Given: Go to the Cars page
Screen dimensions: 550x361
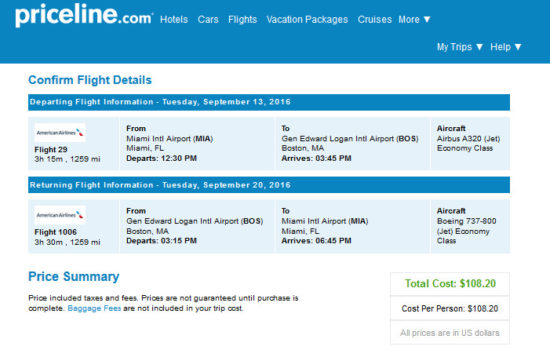Looking at the screenshot, I should click(x=208, y=19).
